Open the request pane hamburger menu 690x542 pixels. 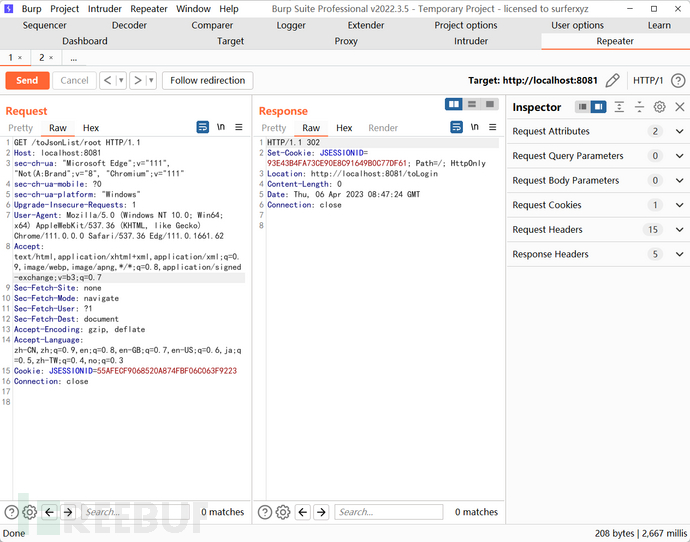pyautogui.click(x=239, y=127)
